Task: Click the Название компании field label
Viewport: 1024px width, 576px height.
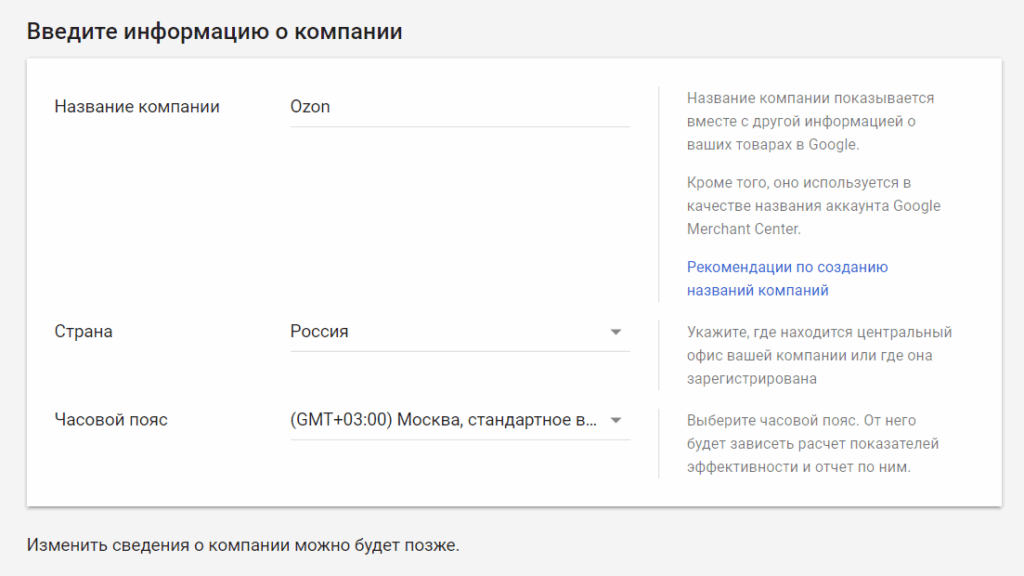Action: (137, 107)
